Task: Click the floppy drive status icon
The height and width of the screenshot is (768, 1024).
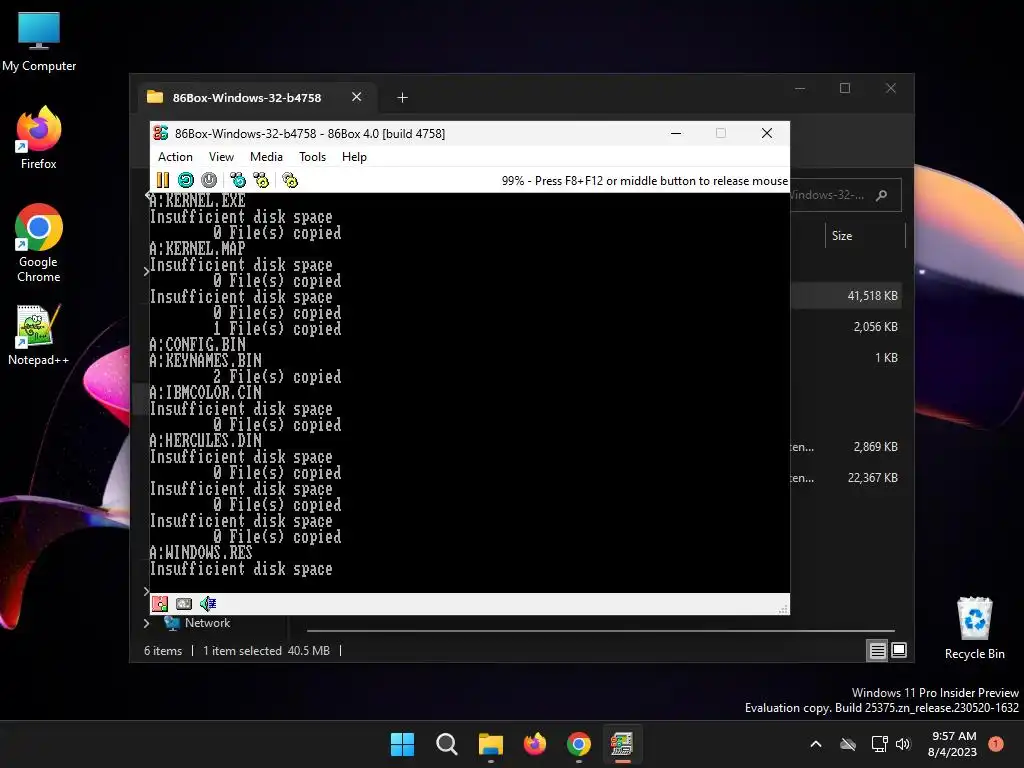Action: 160,604
